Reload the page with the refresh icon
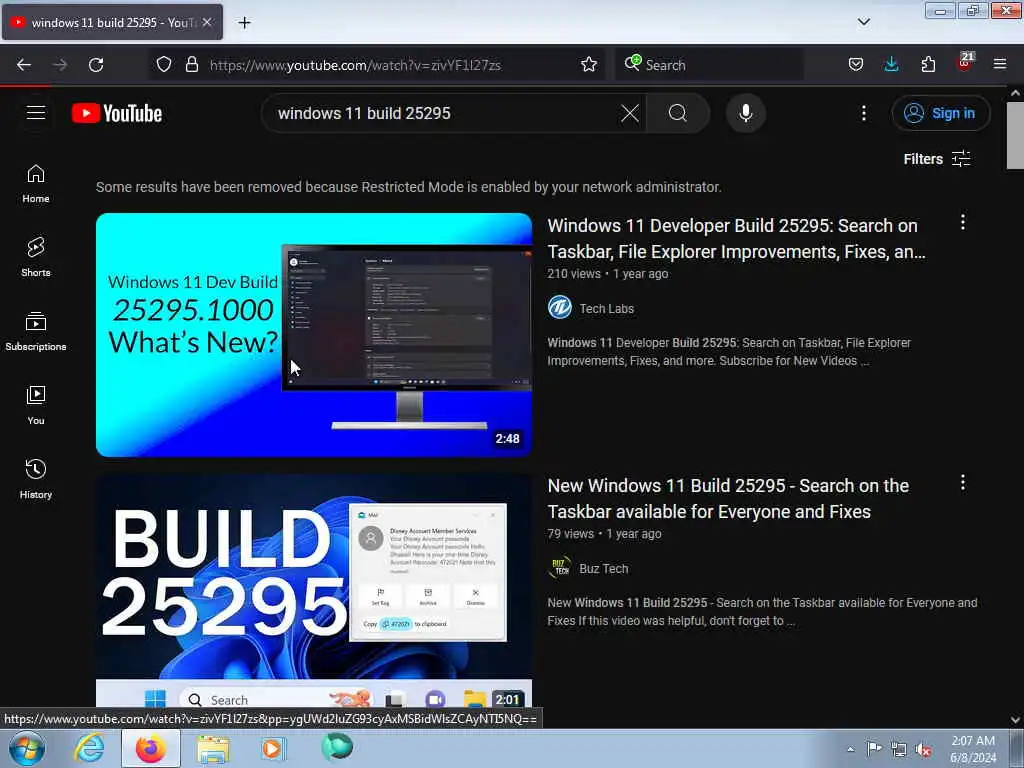The width and height of the screenshot is (1024, 768). [x=96, y=65]
